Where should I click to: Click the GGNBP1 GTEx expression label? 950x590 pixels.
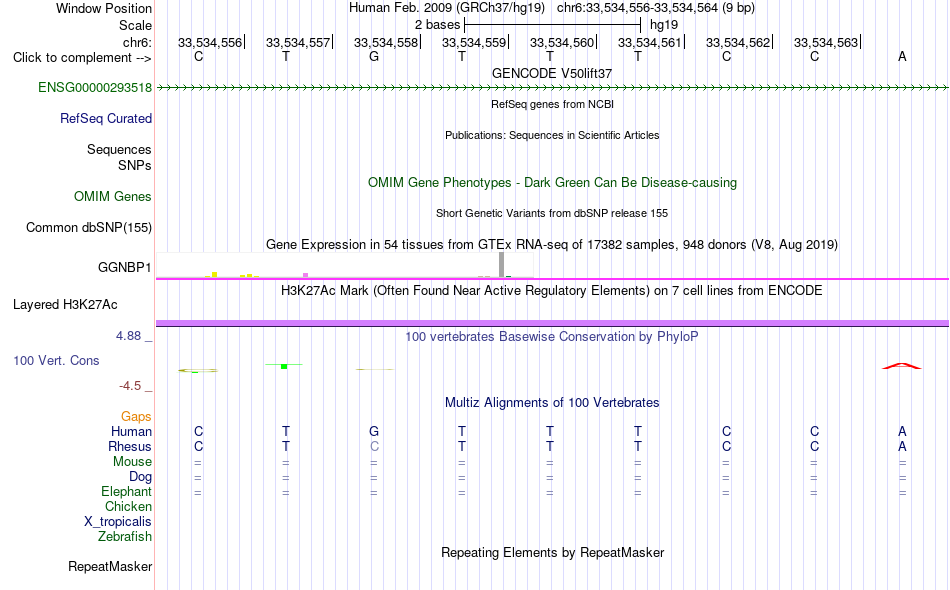124,268
